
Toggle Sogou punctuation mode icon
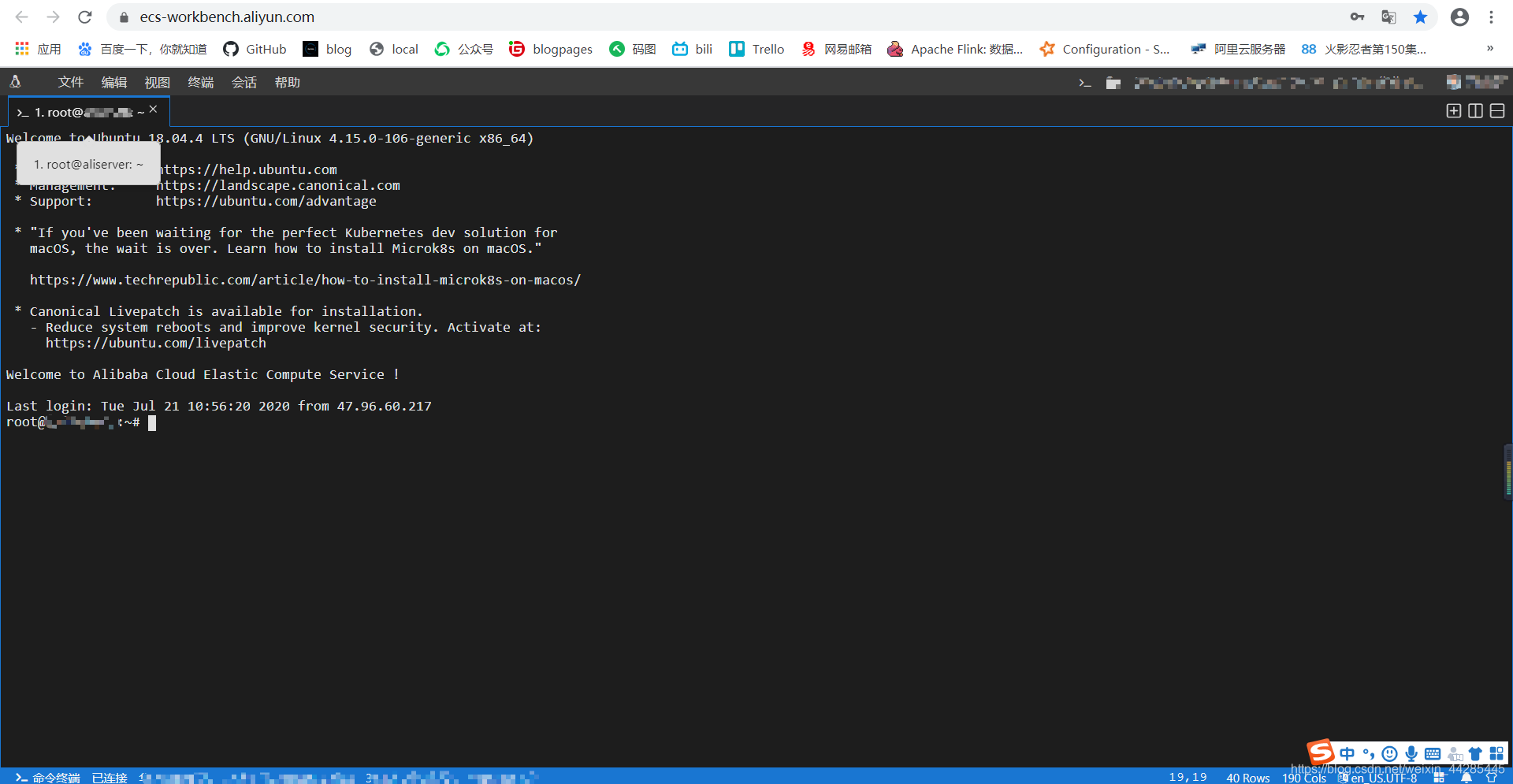[1368, 753]
